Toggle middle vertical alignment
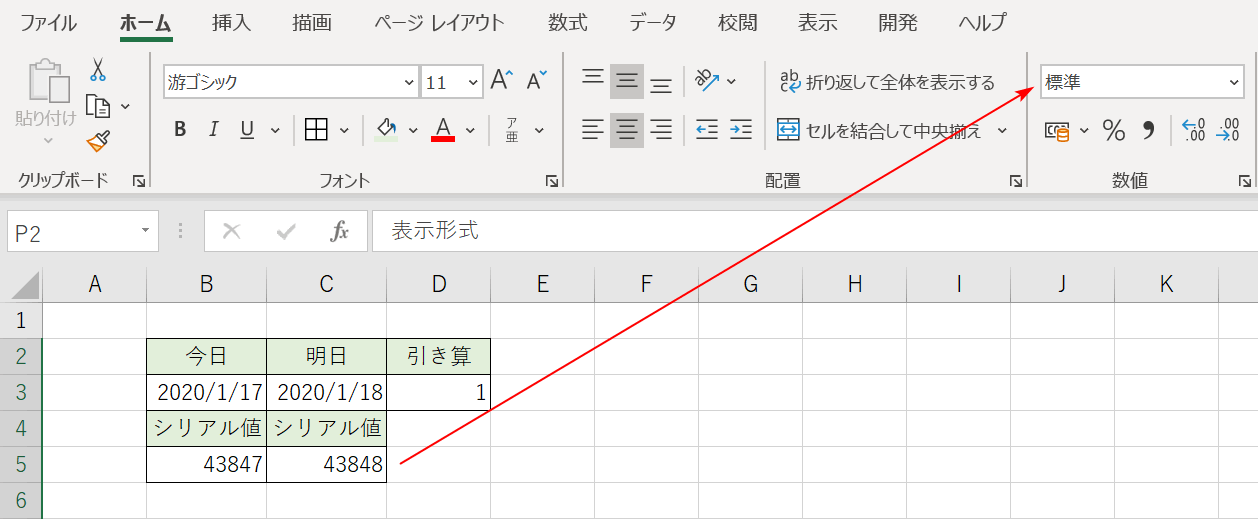The width and height of the screenshot is (1258, 519). [627, 81]
